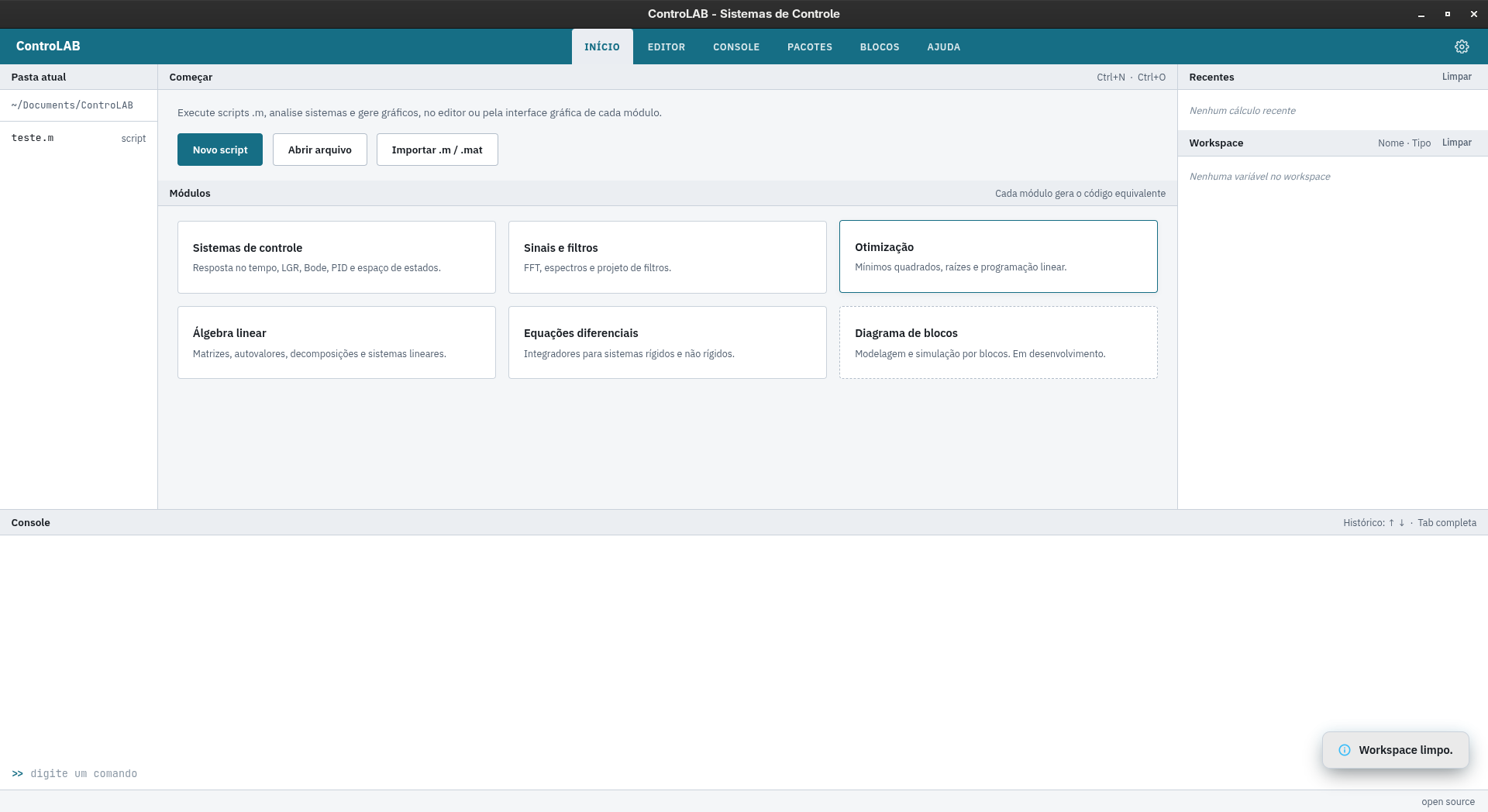Image resolution: width=1488 pixels, height=812 pixels.
Task: Switch to the INÍCIO tab
Action: click(x=602, y=46)
